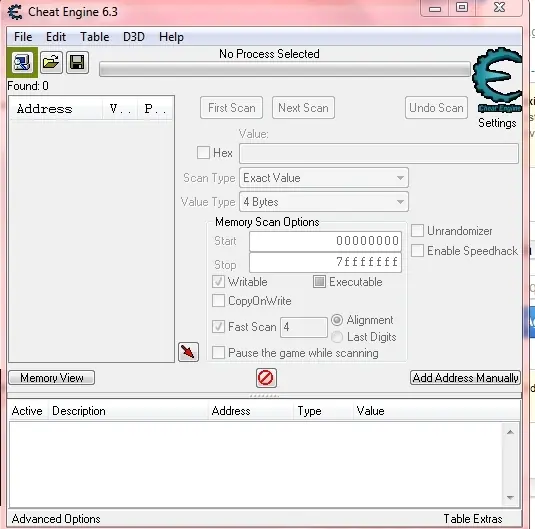Minimize the Cheat Engine window
The width and height of the screenshot is (535, 529).
click(435, 8)
